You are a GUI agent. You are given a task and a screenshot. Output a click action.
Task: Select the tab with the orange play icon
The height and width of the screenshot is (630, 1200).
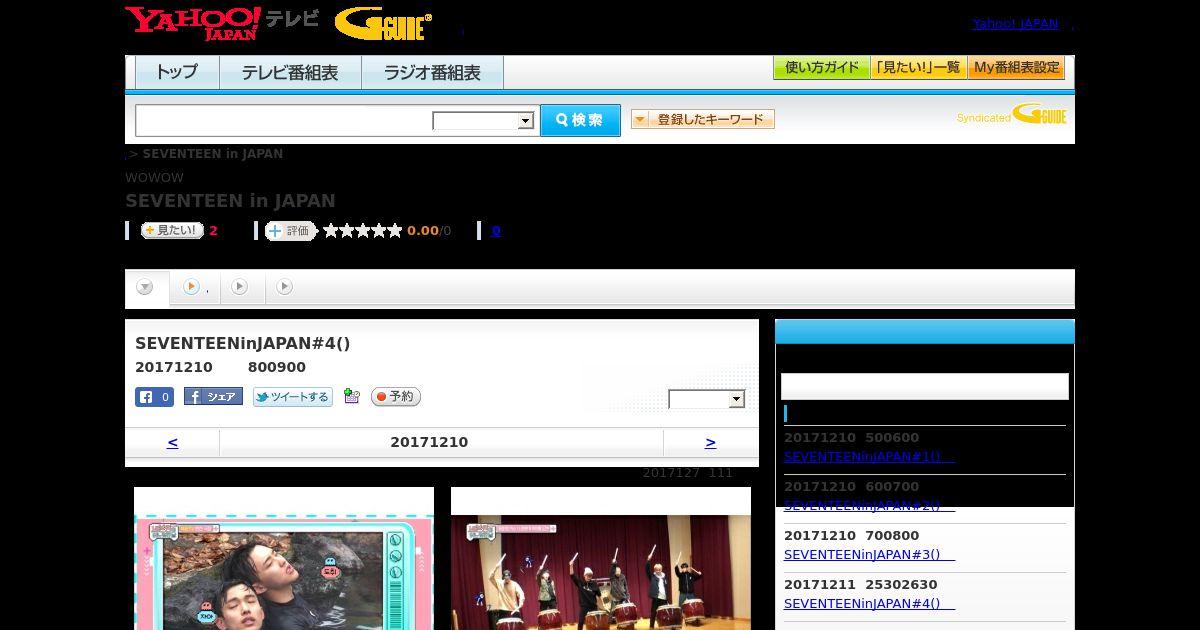click(x=192, y=287)
